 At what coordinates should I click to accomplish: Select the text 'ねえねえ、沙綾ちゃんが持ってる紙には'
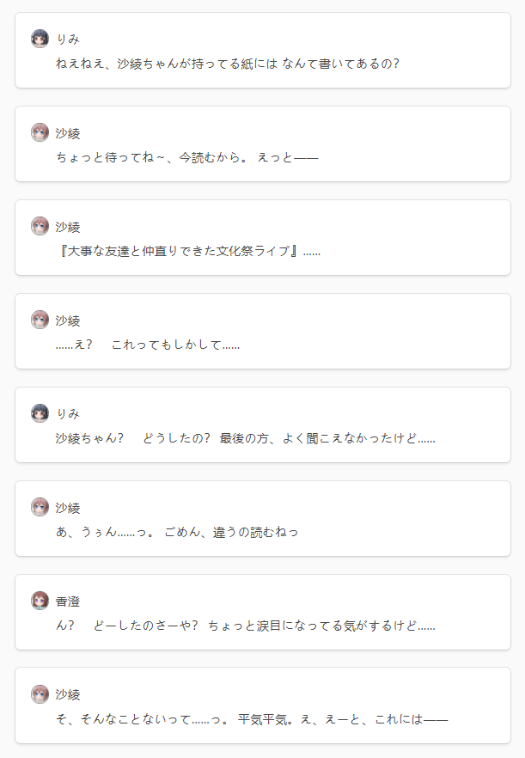pos(167,64)
